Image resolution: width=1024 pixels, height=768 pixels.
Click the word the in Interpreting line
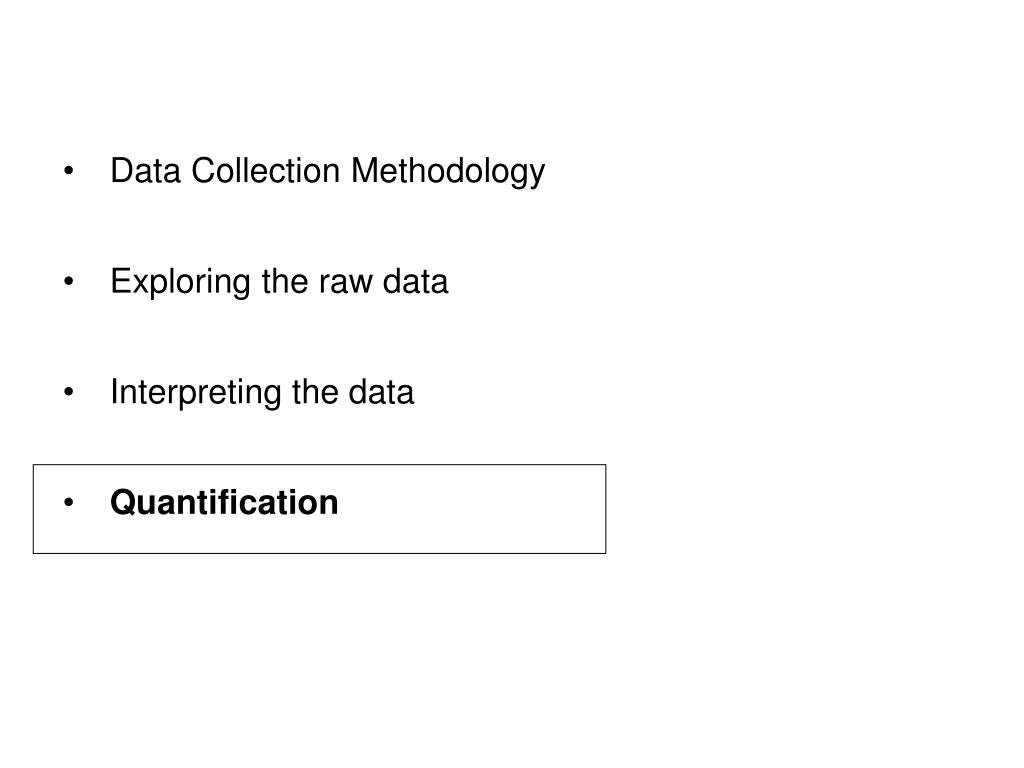click(x=315, y=392)
